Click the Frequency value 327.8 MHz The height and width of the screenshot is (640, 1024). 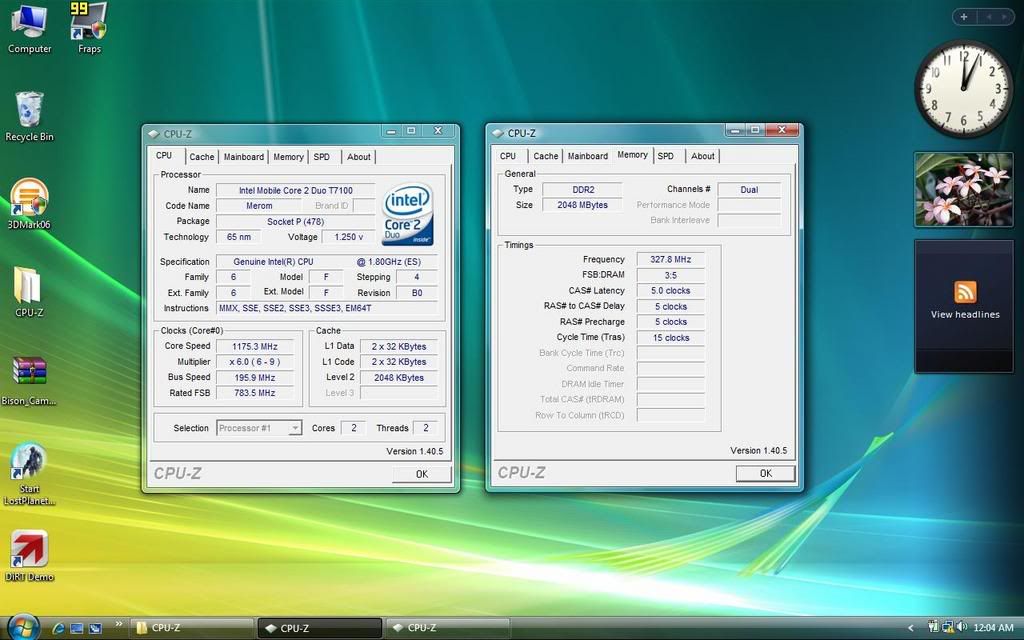pyautogui.click(x=671, y=259)
